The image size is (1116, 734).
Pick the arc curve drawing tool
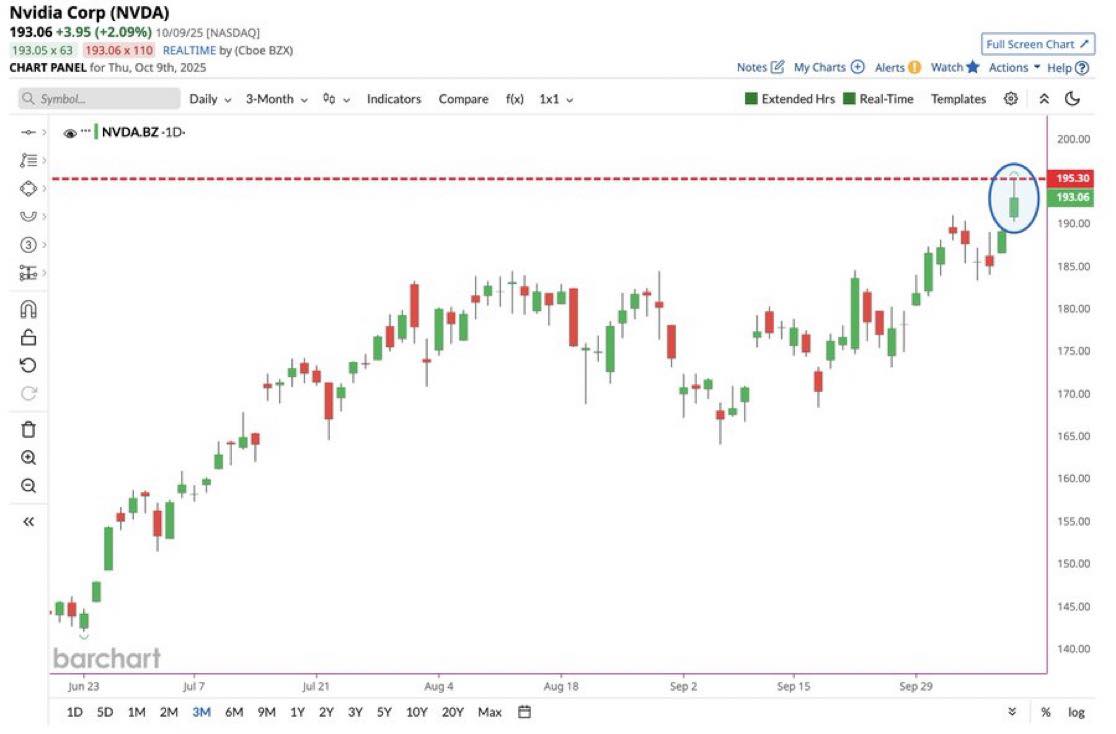[x=28, y=216]
